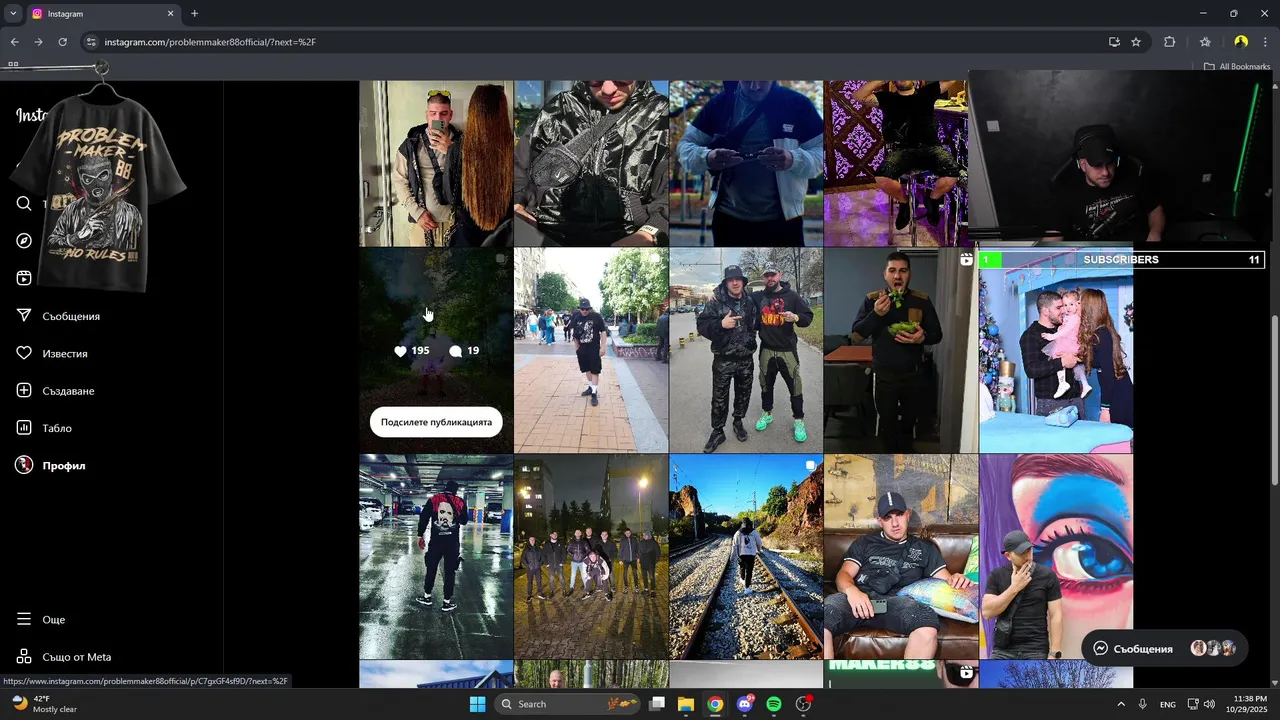Open All Bookmarks folder
The width and height of the screenshot is (1280, 720).
click(x=1237, y=67)
